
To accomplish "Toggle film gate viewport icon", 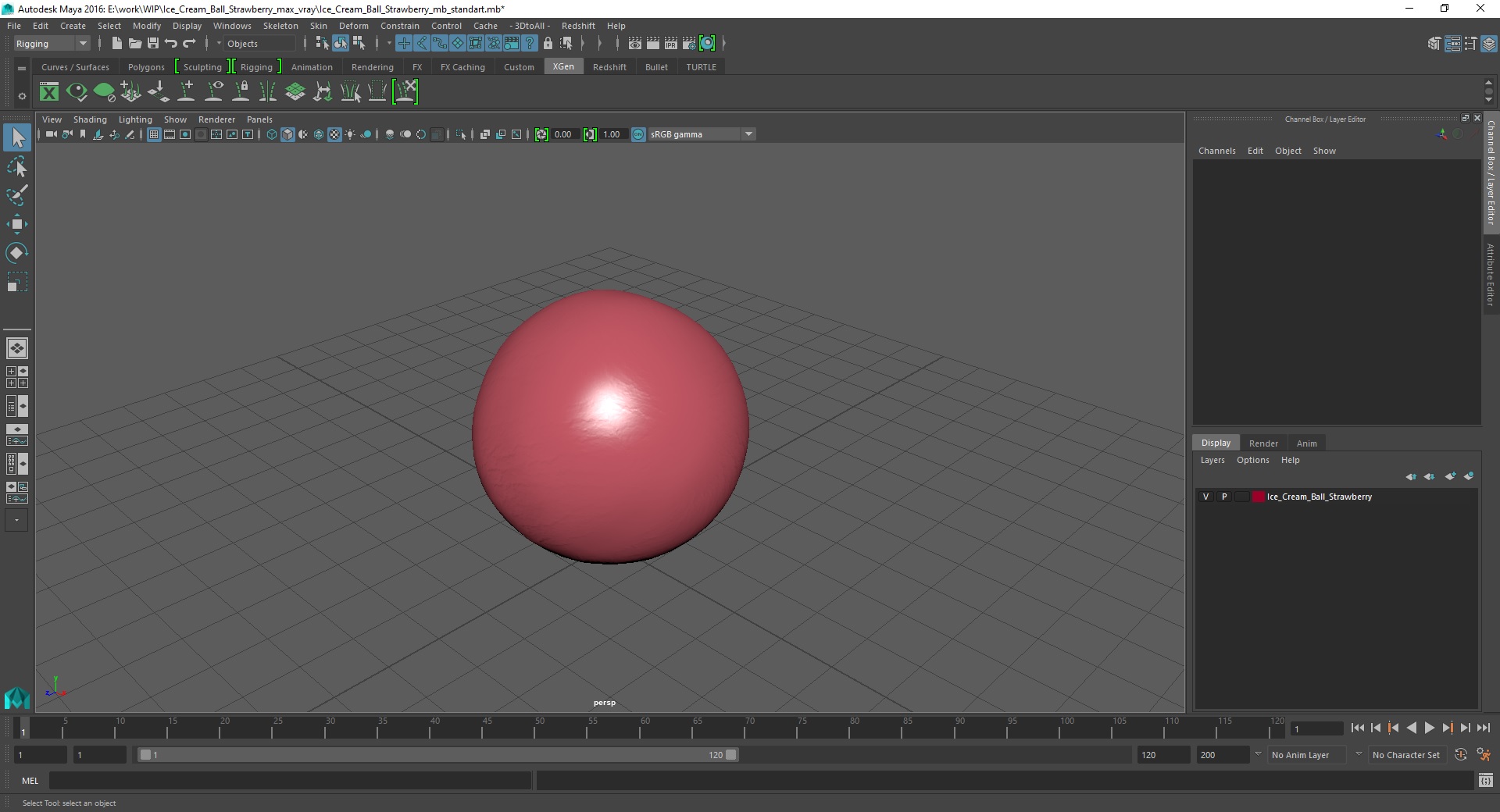I will point(170,134).
